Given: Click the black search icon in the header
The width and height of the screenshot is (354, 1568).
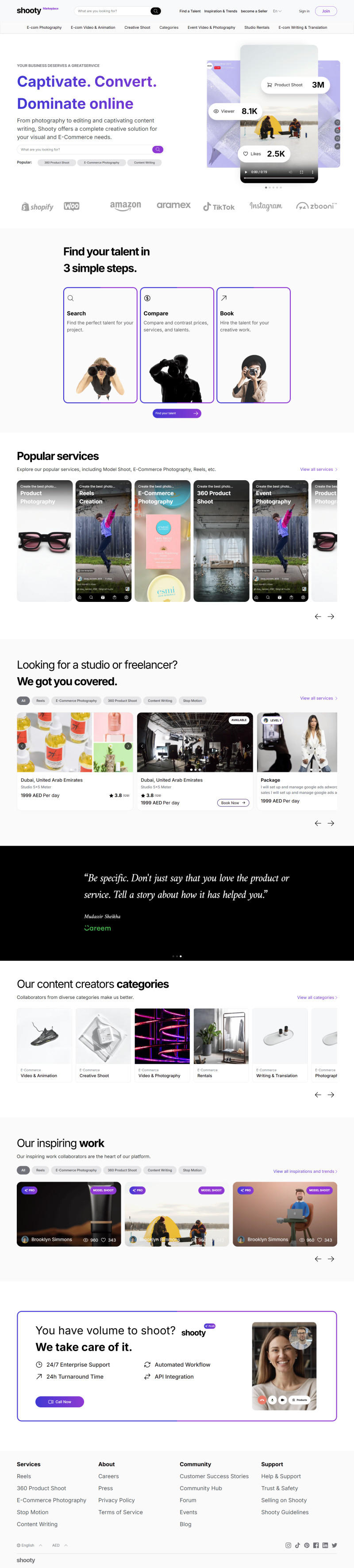Looking at the screenshot, I should [156, 11].
